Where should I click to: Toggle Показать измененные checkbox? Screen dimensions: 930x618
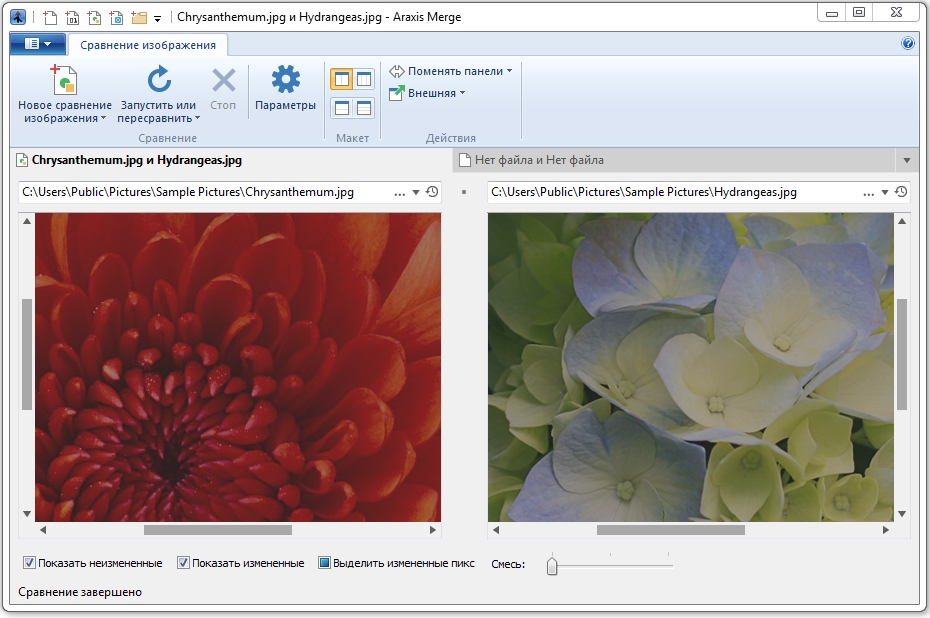pyautogui.click(x=183, y=563)
